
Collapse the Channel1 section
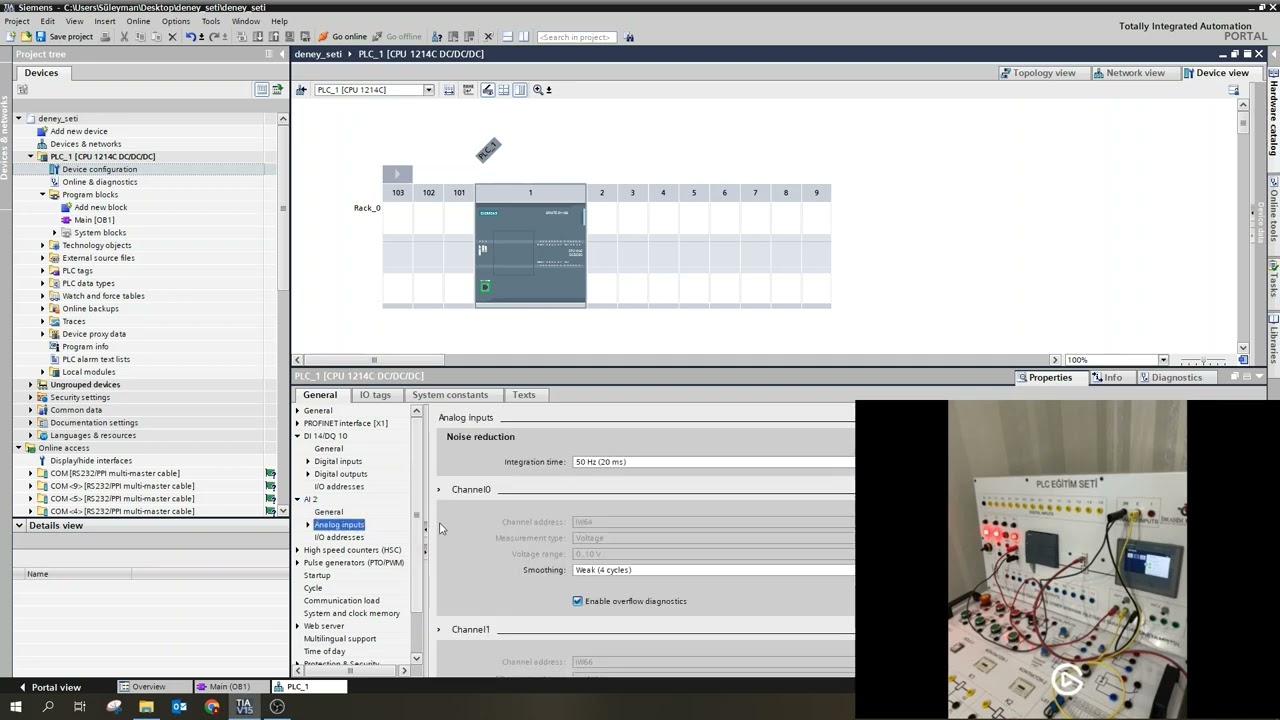tap(439, 630)
